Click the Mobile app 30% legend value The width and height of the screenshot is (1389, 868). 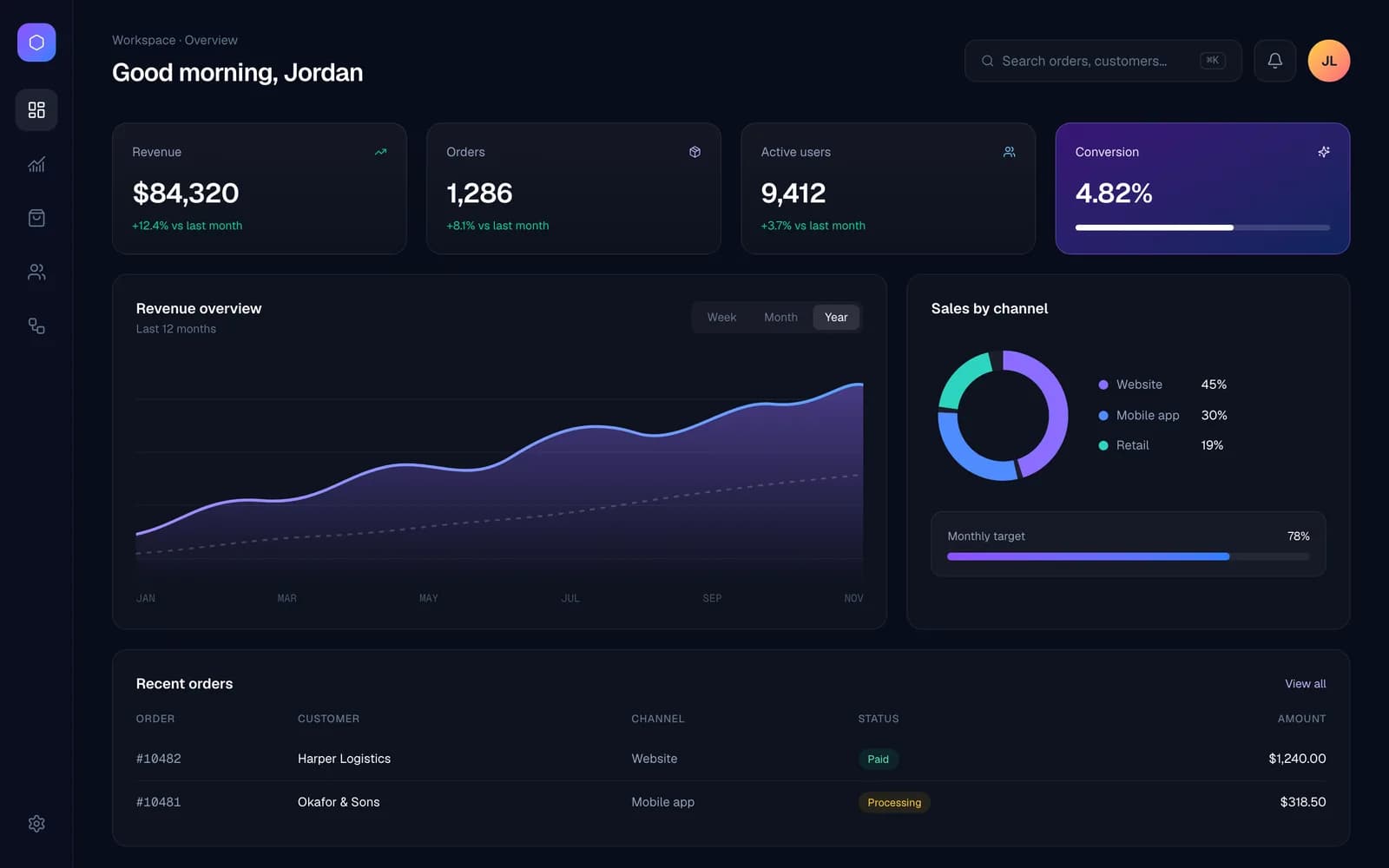1214,416
